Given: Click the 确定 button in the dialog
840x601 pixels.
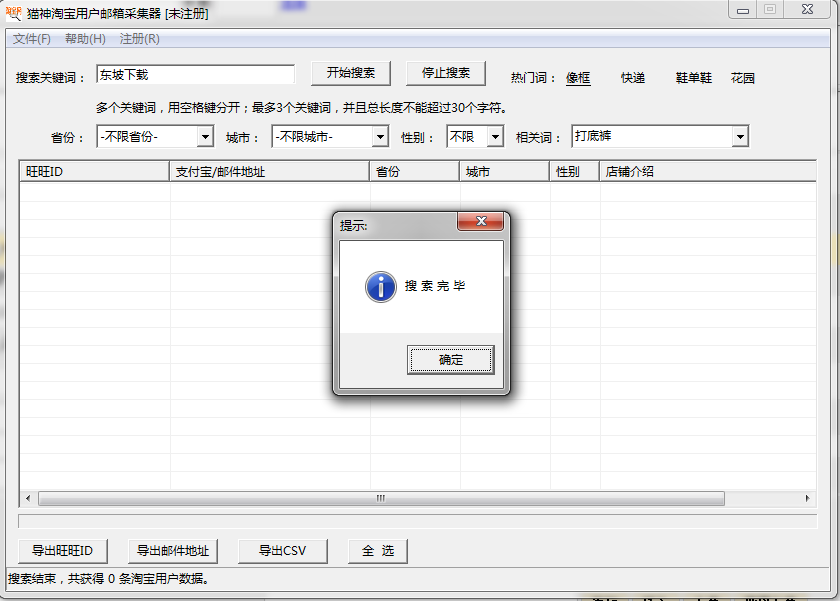Looking at the screenshot, I should (450, 359).
